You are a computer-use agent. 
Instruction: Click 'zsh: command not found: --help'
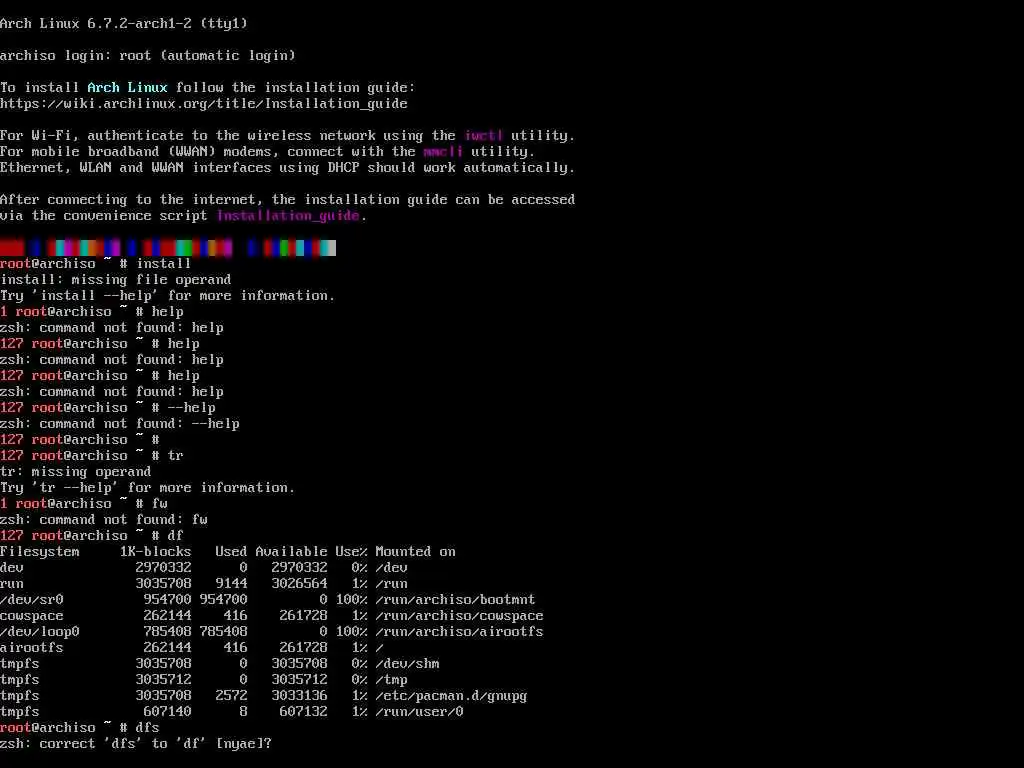(120, 423)
